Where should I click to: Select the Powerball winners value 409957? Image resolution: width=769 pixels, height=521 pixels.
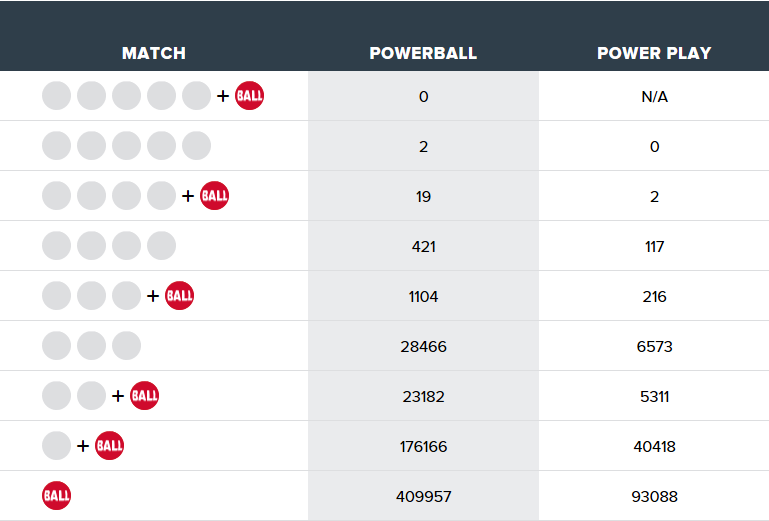click(423, 496)
